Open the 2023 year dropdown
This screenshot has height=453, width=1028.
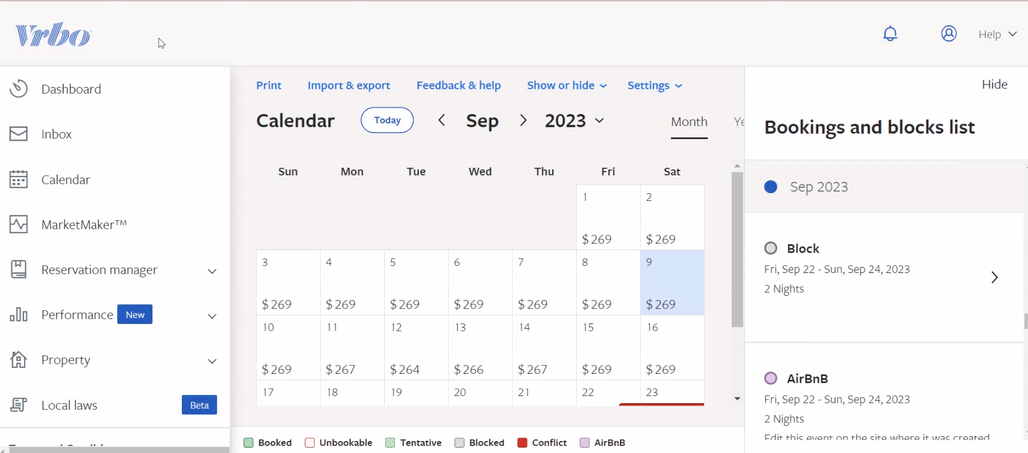(574, 120)
